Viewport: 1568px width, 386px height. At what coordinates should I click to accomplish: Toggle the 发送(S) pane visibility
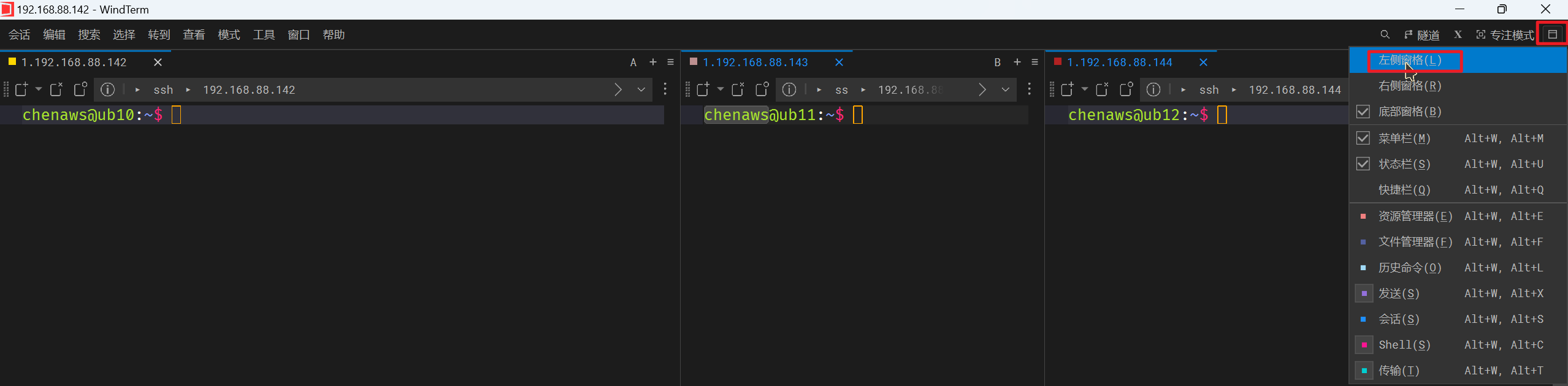tap(1458, 293)
